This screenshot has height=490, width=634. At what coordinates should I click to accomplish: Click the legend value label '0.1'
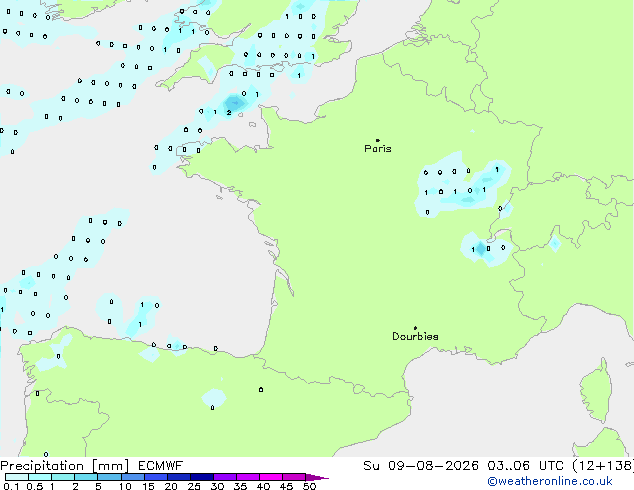coord(11,486)
